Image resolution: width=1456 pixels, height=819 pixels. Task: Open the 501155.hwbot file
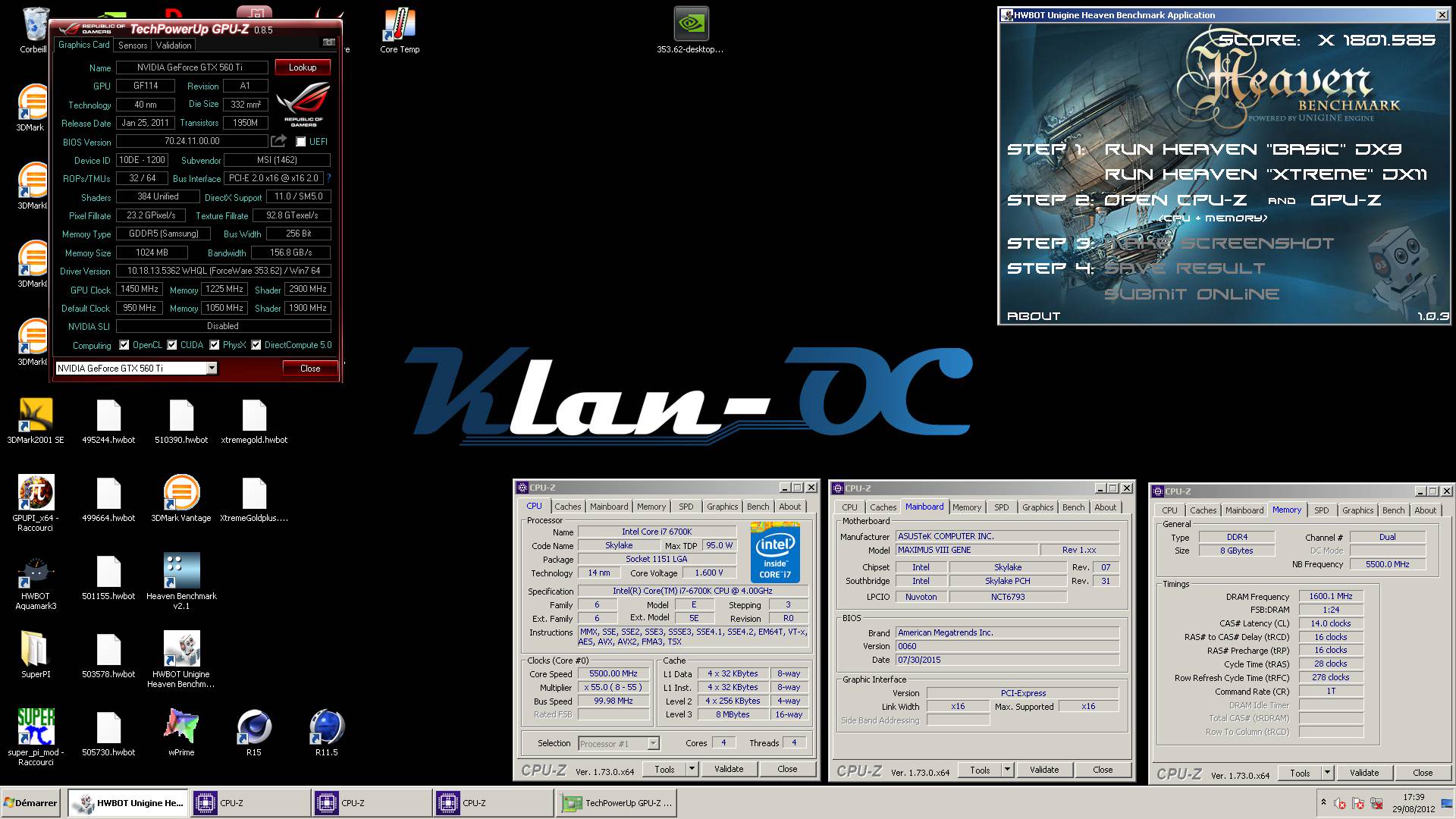[108, 577]
